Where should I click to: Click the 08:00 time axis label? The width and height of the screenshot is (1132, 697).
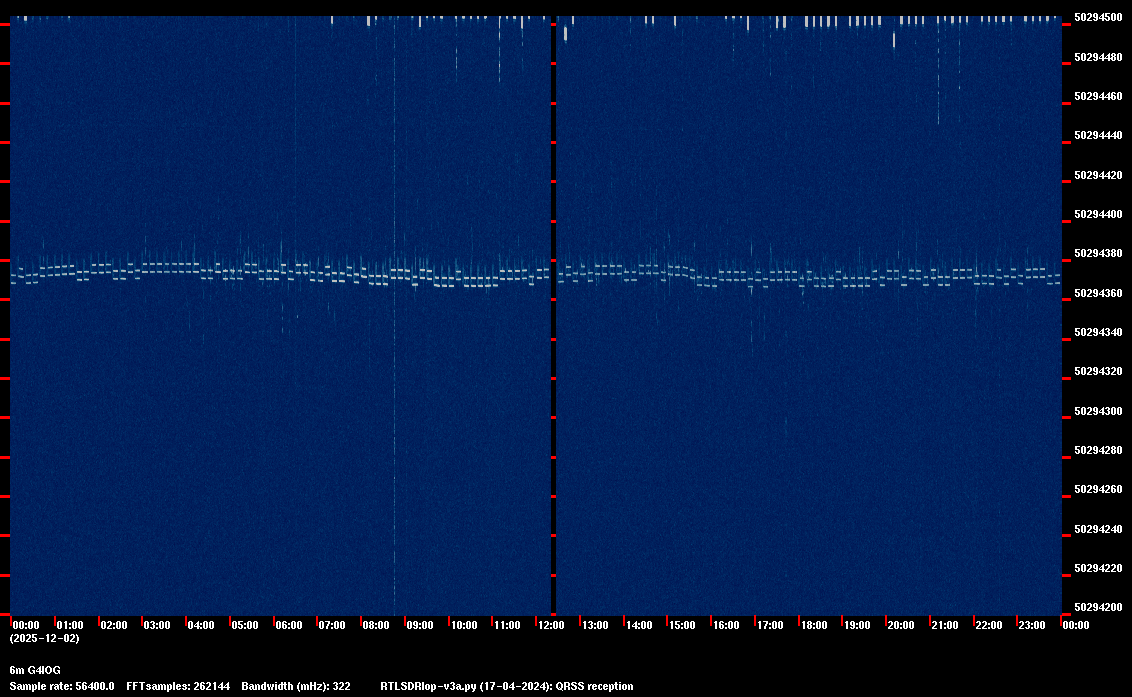pos(376,625)
